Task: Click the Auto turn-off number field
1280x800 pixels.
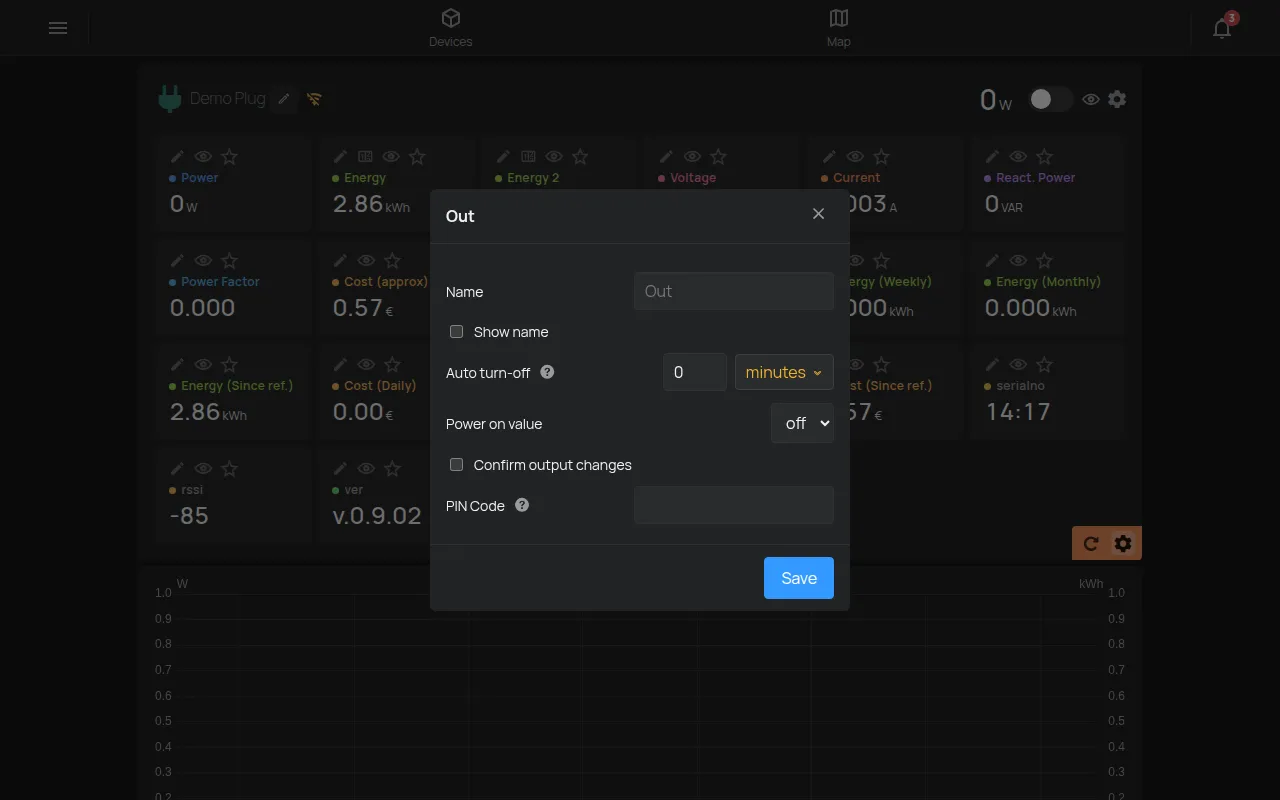Action: (695, 372)
